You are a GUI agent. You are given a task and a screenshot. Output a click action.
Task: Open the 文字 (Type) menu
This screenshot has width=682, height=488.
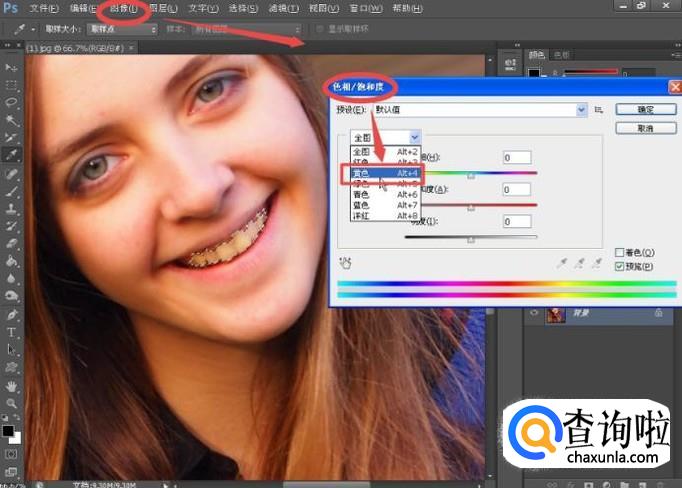tap(203, 8)
